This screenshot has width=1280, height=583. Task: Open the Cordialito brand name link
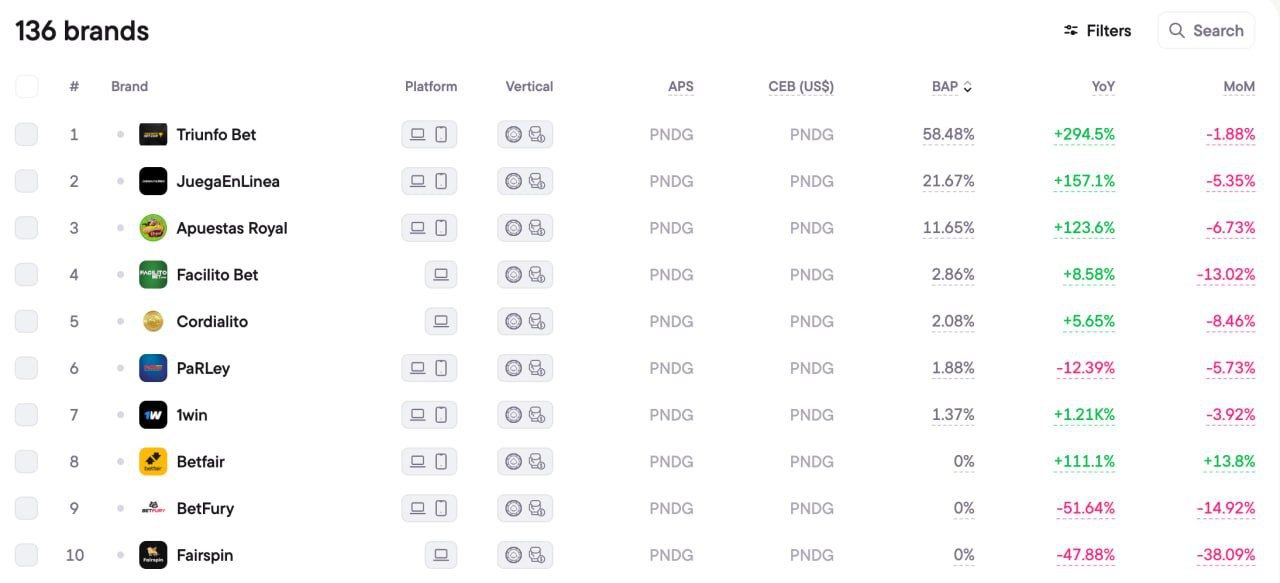[212, 321]
